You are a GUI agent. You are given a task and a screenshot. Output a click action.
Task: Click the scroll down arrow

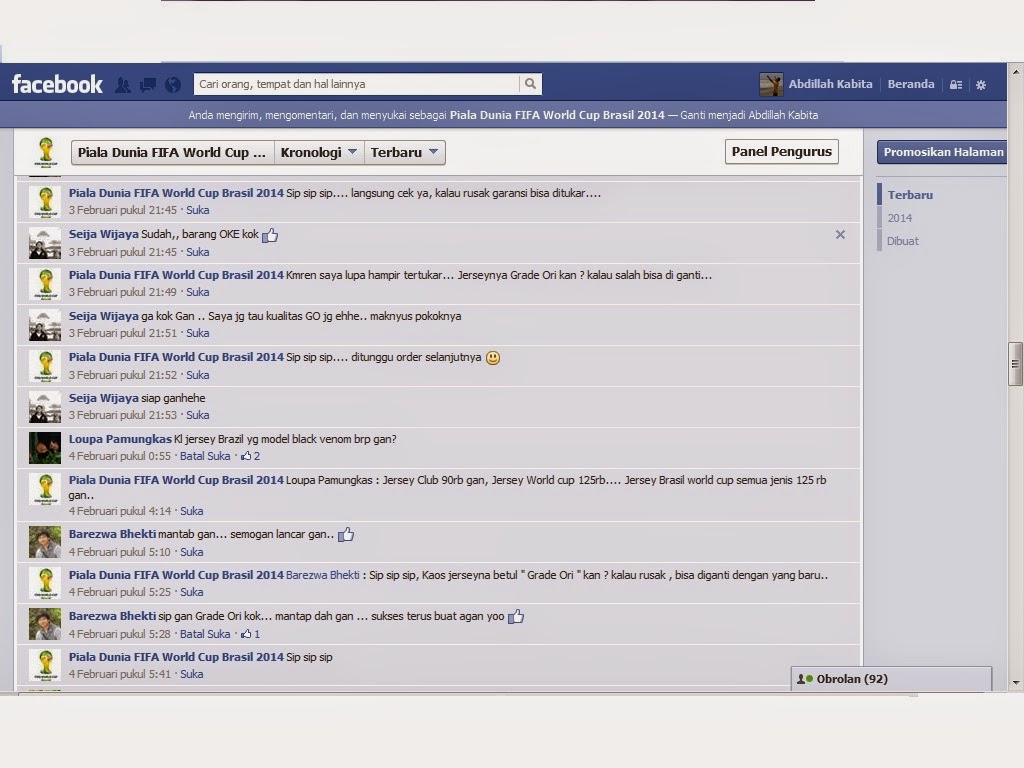[x=1016, y=683]
